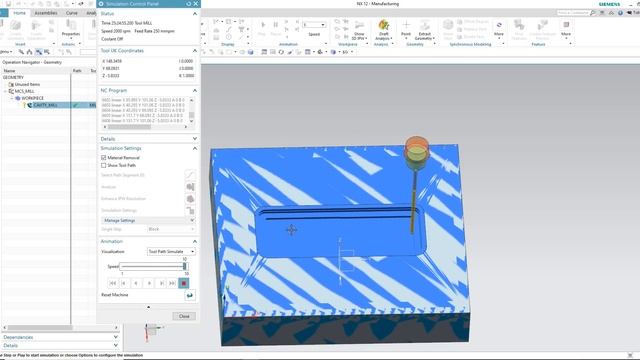
Task: Click More in Synchronous Modeling group
Action: click(499, 29)
